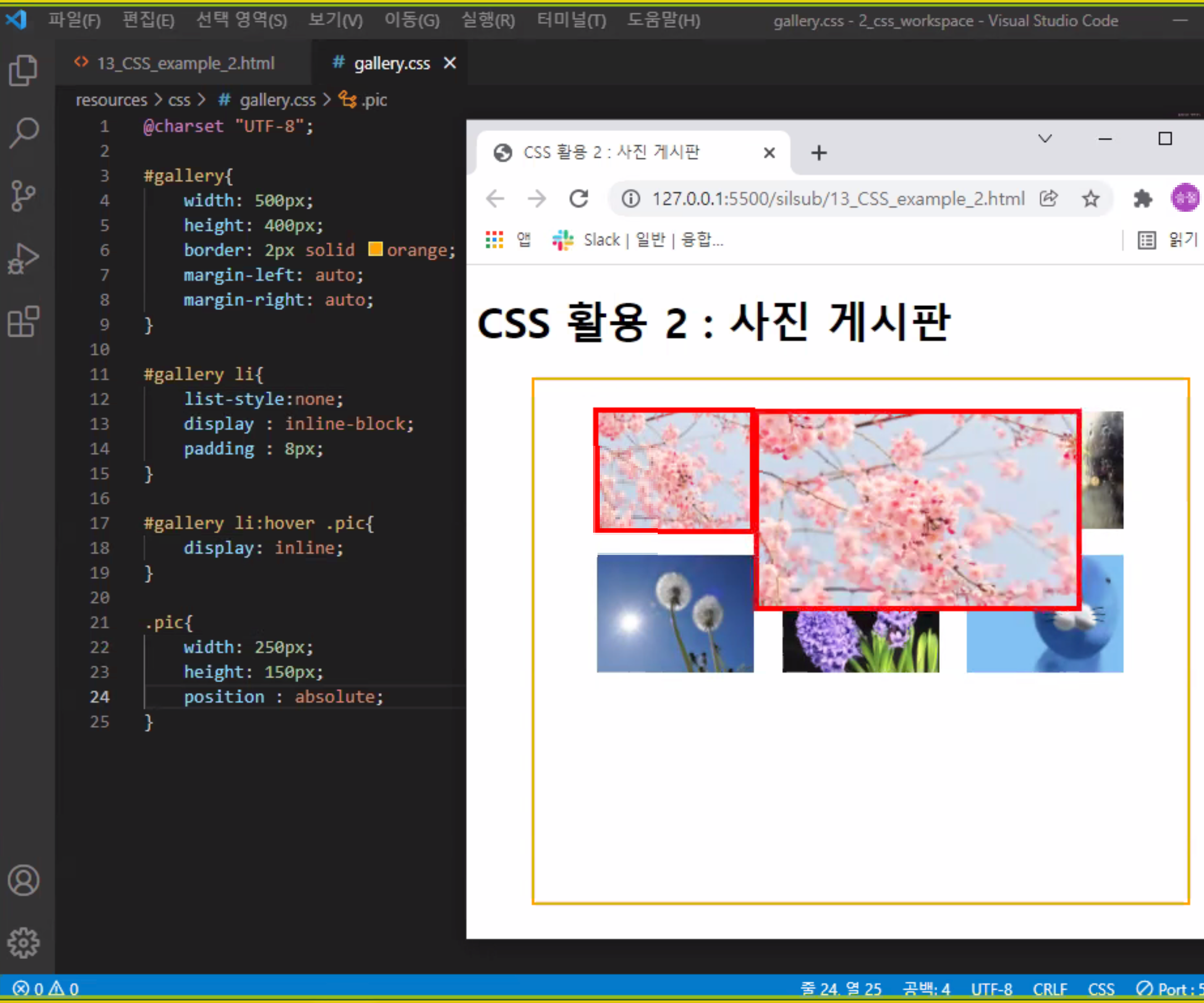Click the Accounts icon in activity bar
This screenshot has width=1204, height=1003.
(23, 880)
